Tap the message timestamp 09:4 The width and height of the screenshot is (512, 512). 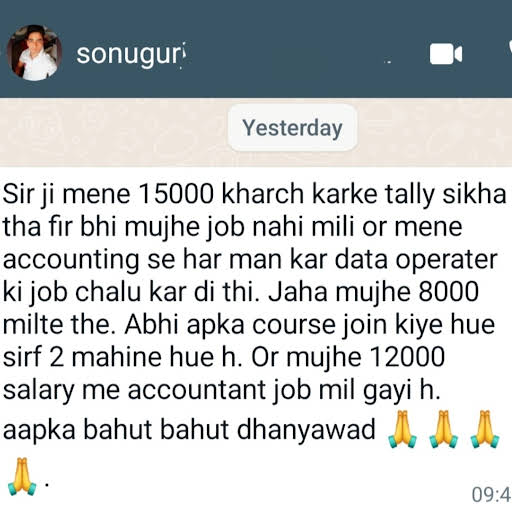coord(492,494)
